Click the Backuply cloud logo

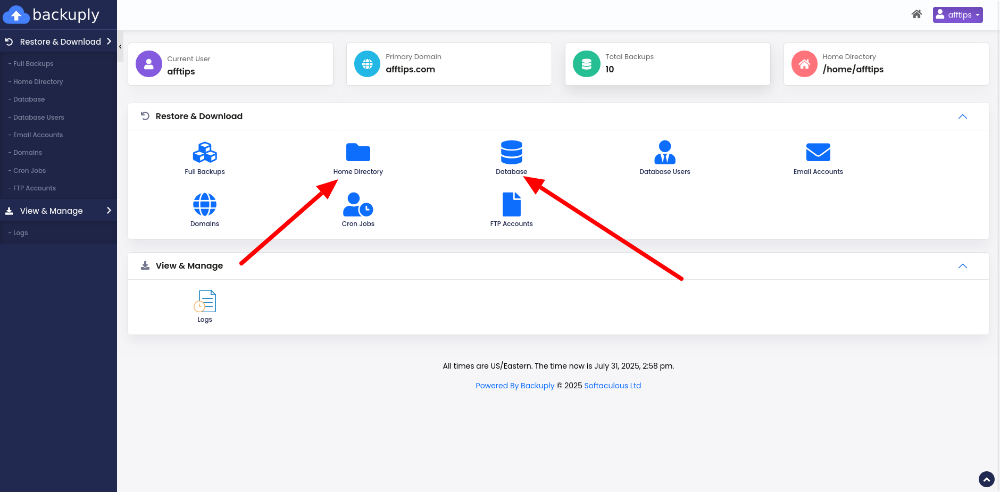(17, 14)
